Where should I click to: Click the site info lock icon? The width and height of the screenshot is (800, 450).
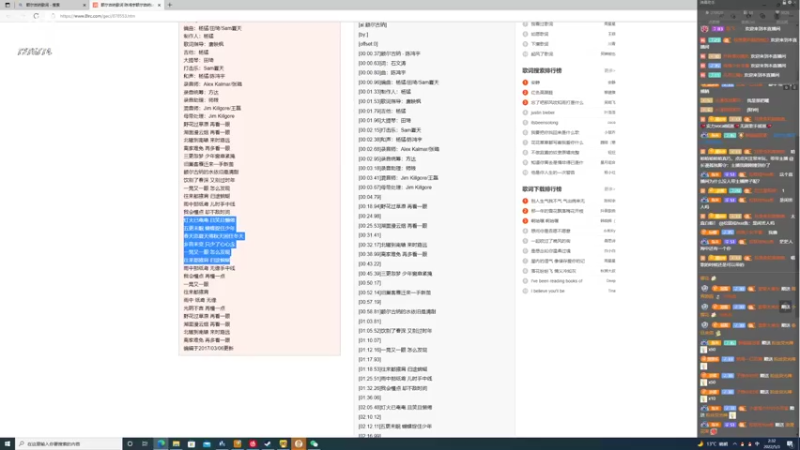click(x=53, y=16)
